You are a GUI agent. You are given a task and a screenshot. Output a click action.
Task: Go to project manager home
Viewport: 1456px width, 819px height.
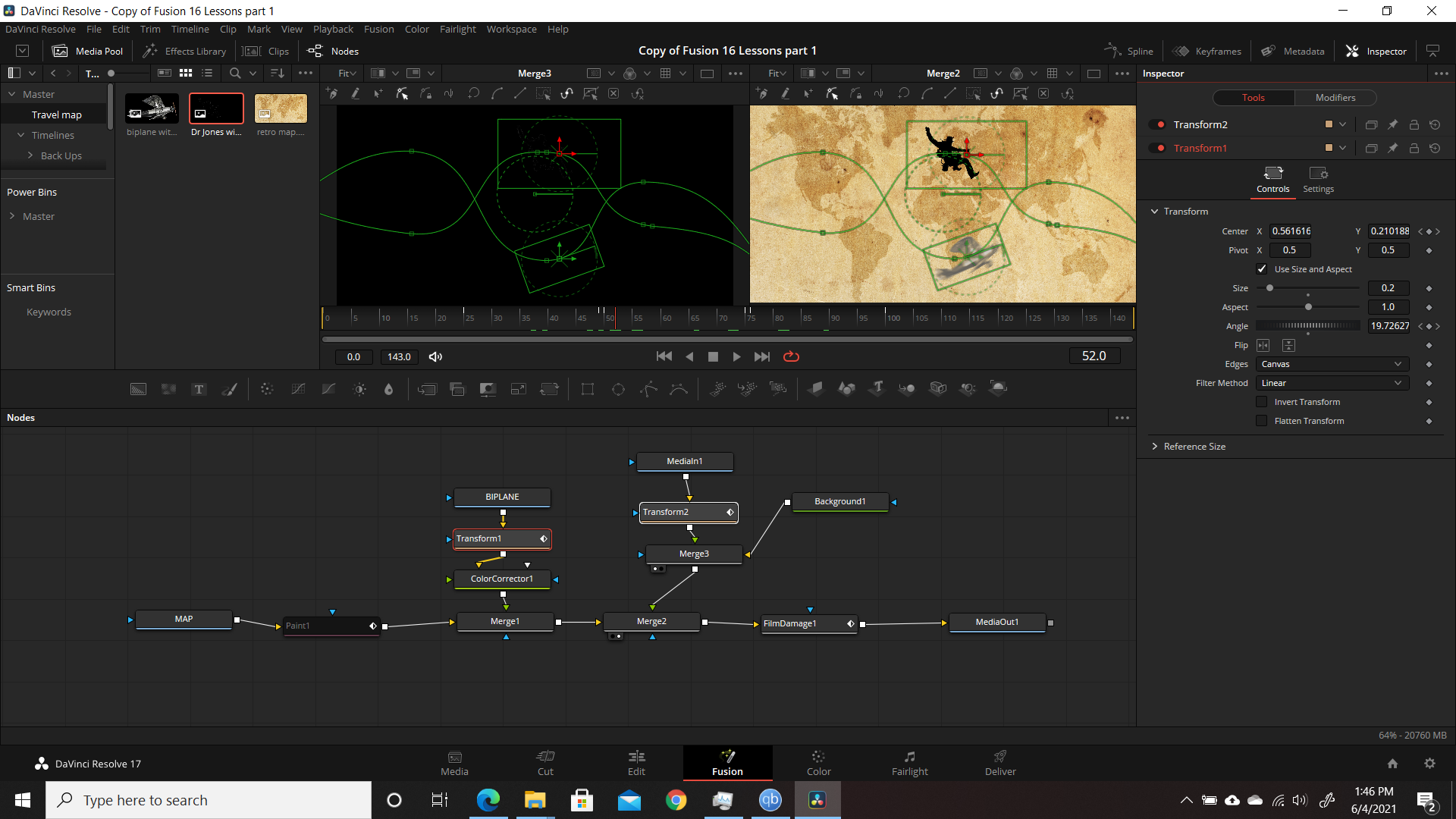[x=1392, y=764]
